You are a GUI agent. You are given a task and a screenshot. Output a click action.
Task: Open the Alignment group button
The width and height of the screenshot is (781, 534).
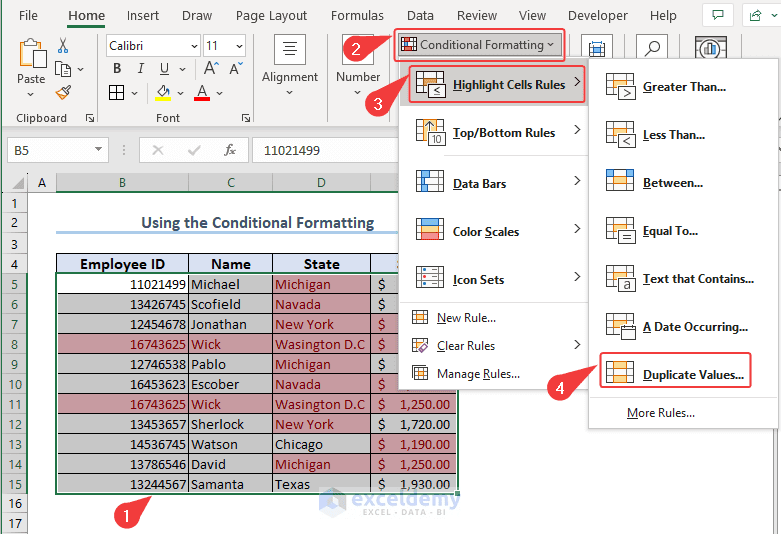click(290, 65)
